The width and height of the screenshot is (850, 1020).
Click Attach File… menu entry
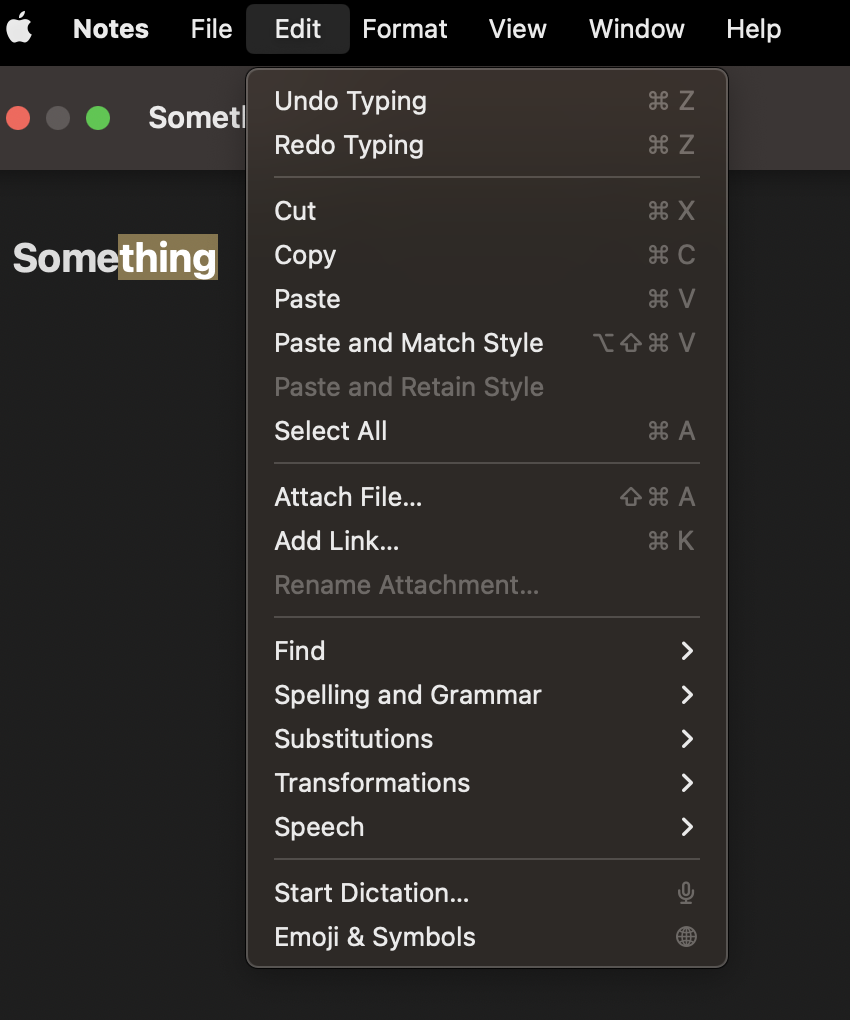coord(348,497)
